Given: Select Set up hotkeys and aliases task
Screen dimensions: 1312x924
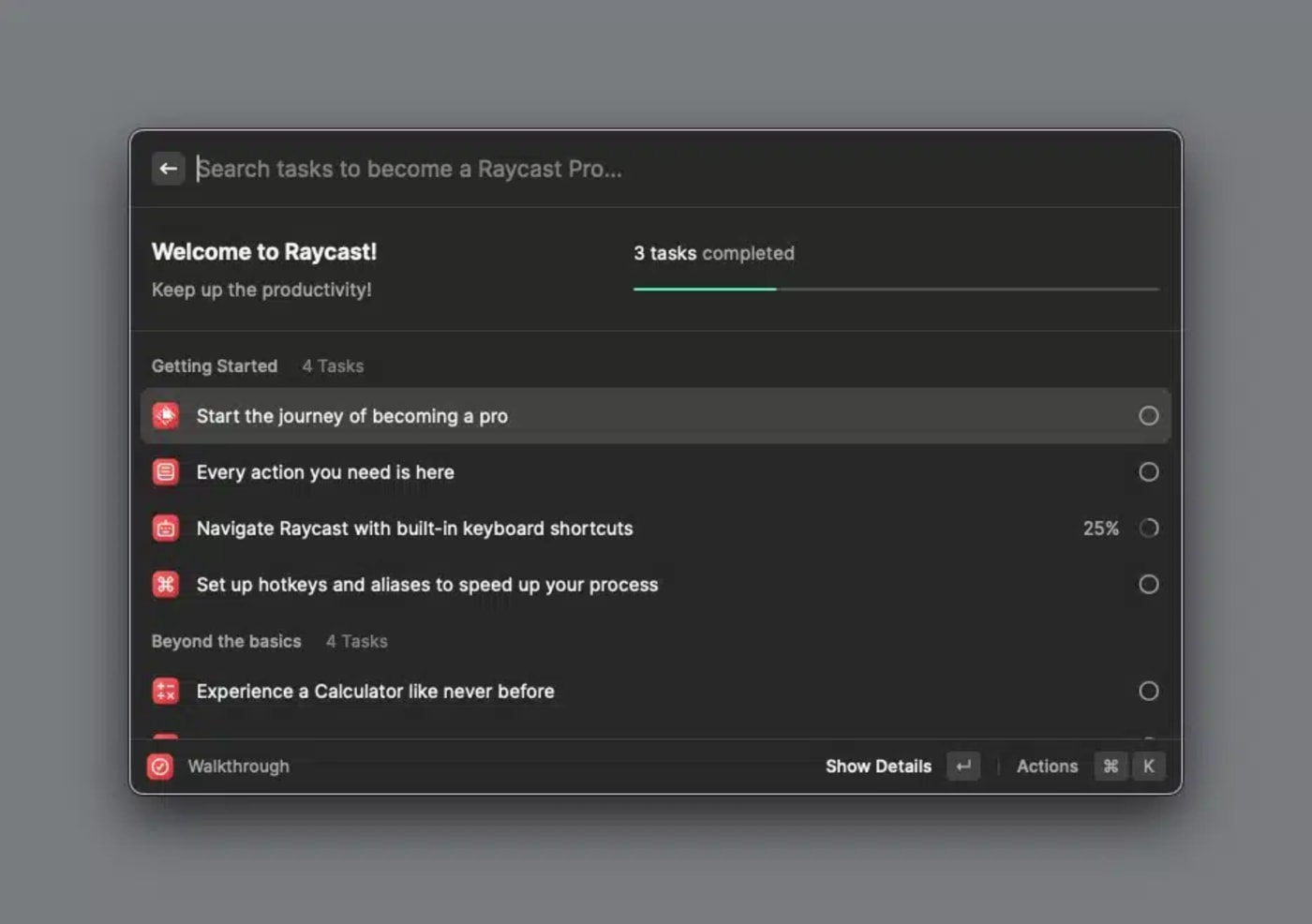Looking at the screenshot, I should coord(656,584).
